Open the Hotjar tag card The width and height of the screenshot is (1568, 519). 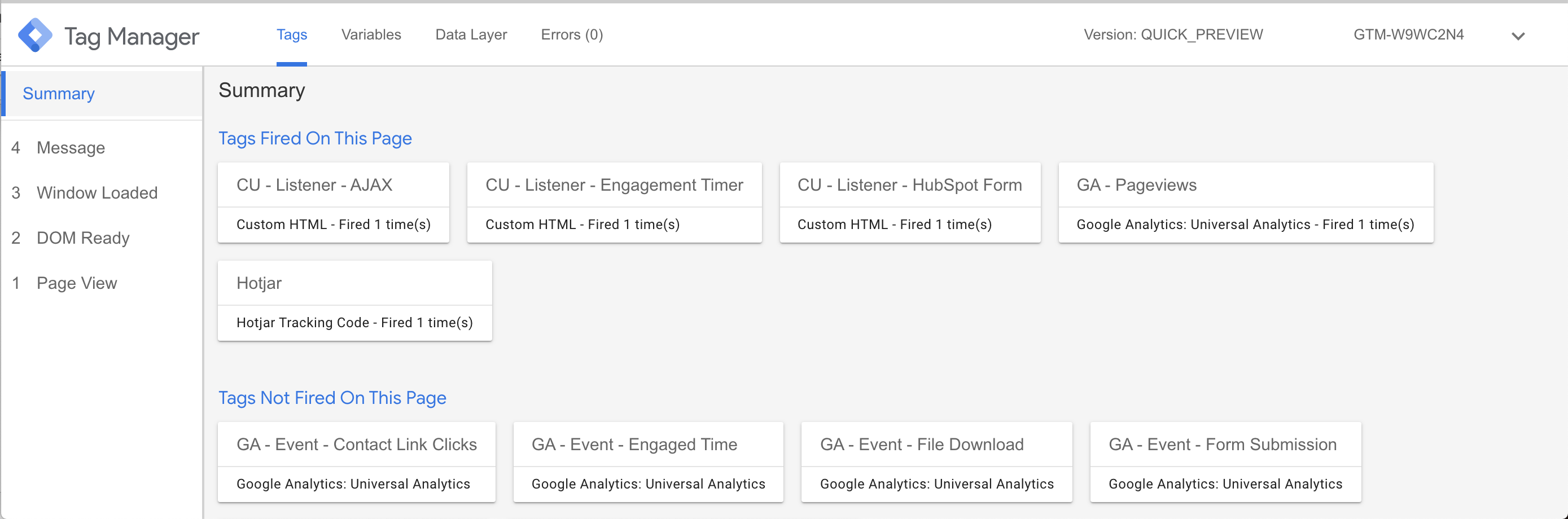coord(354,301)
